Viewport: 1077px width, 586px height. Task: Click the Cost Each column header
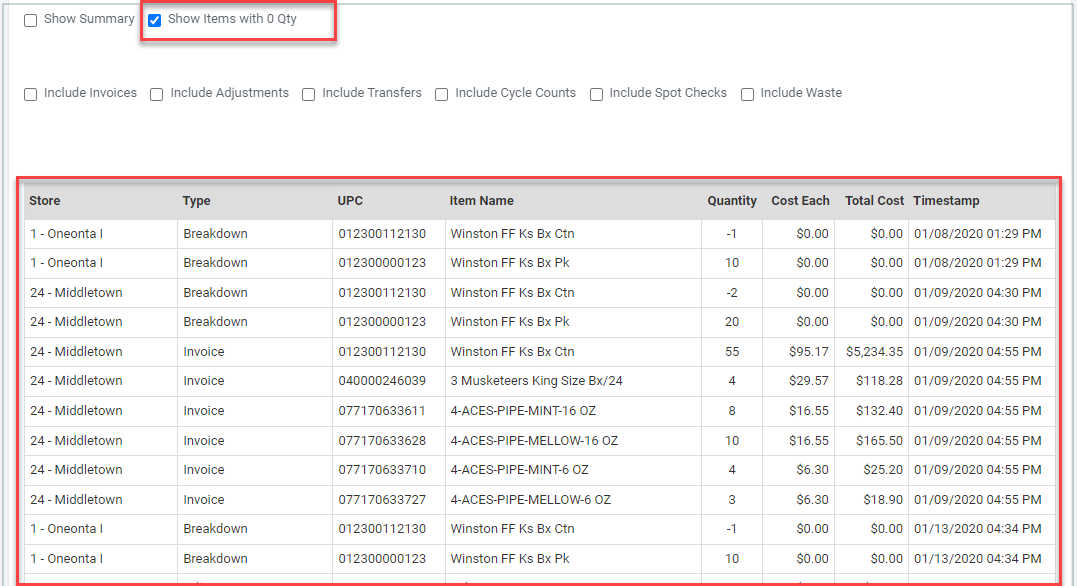pyautogui.click(x=800, y=201)
